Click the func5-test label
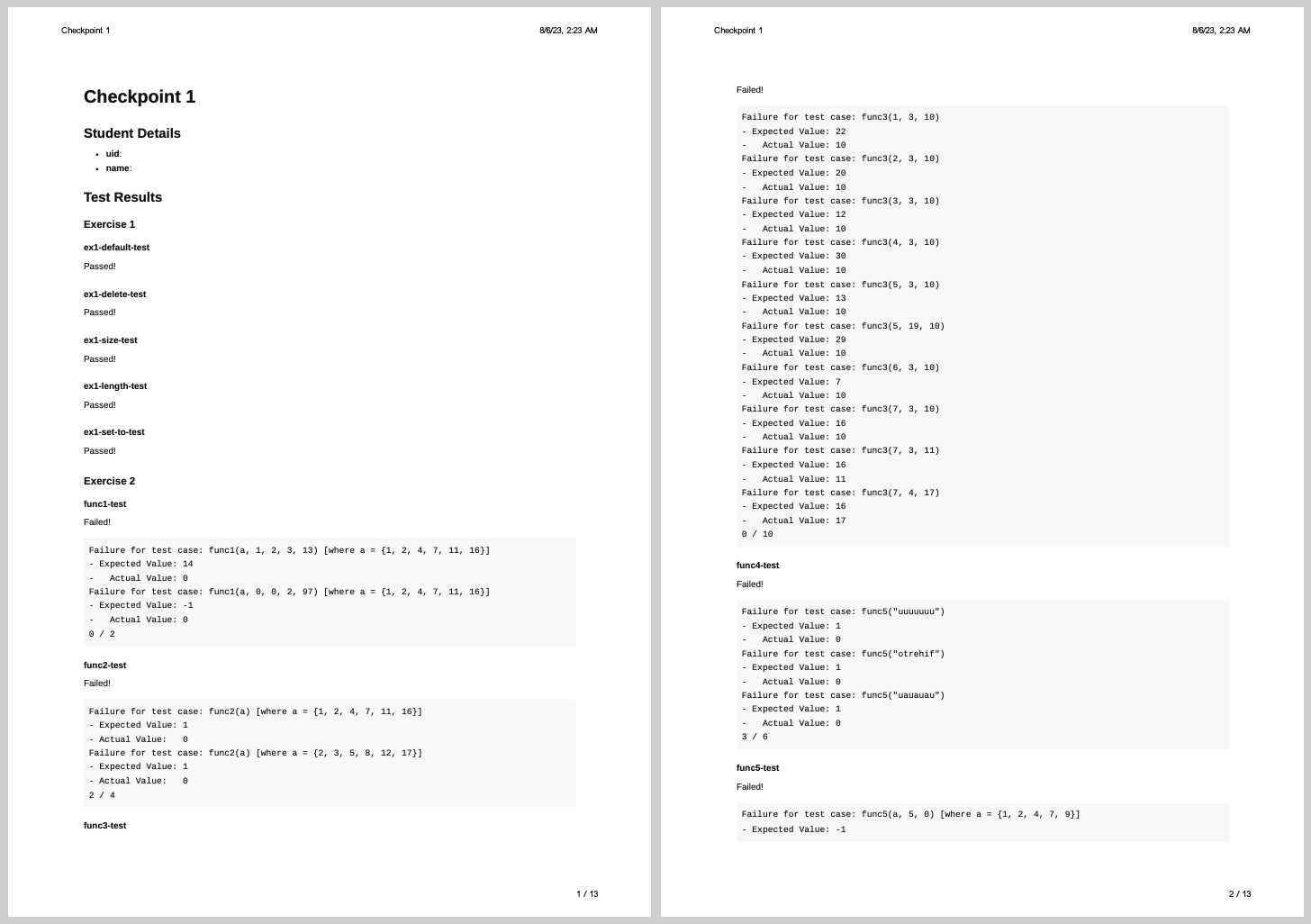The width and height of the screenshot is (1311, 924). (x=757, y=768)
